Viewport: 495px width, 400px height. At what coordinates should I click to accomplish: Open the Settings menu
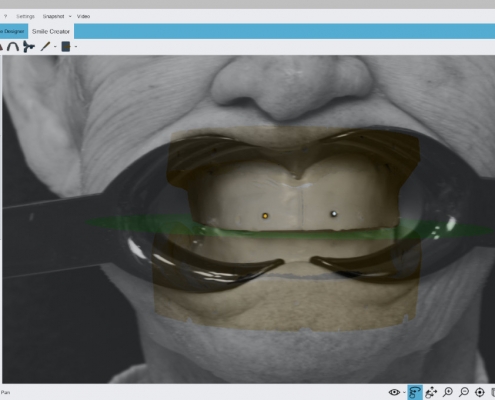click(25, 16)
